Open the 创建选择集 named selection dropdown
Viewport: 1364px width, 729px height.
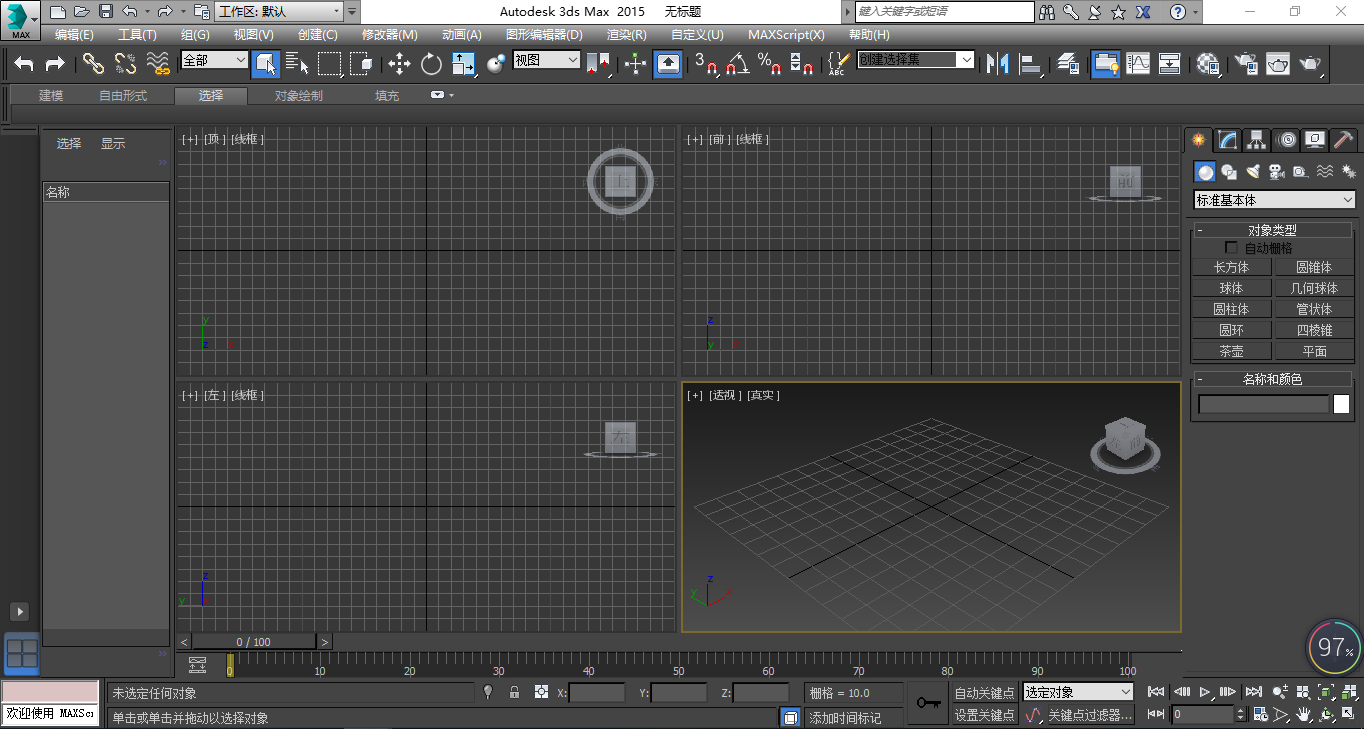tap(915, 60)
